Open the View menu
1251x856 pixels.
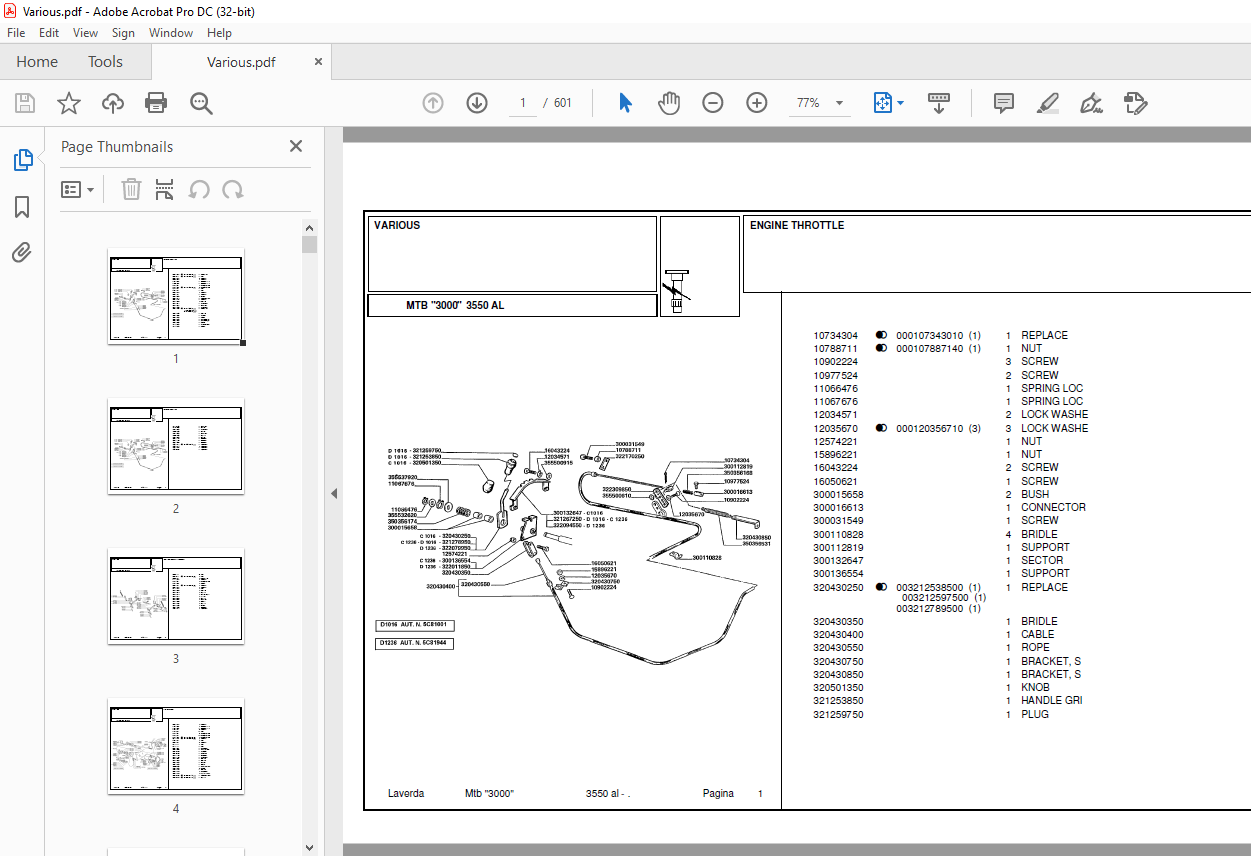(85, 33)
